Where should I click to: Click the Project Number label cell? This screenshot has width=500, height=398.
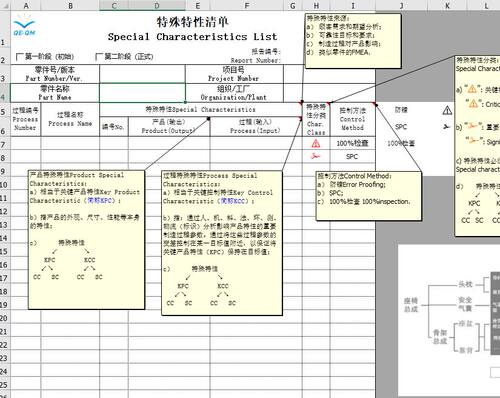(x=234, y=74)
